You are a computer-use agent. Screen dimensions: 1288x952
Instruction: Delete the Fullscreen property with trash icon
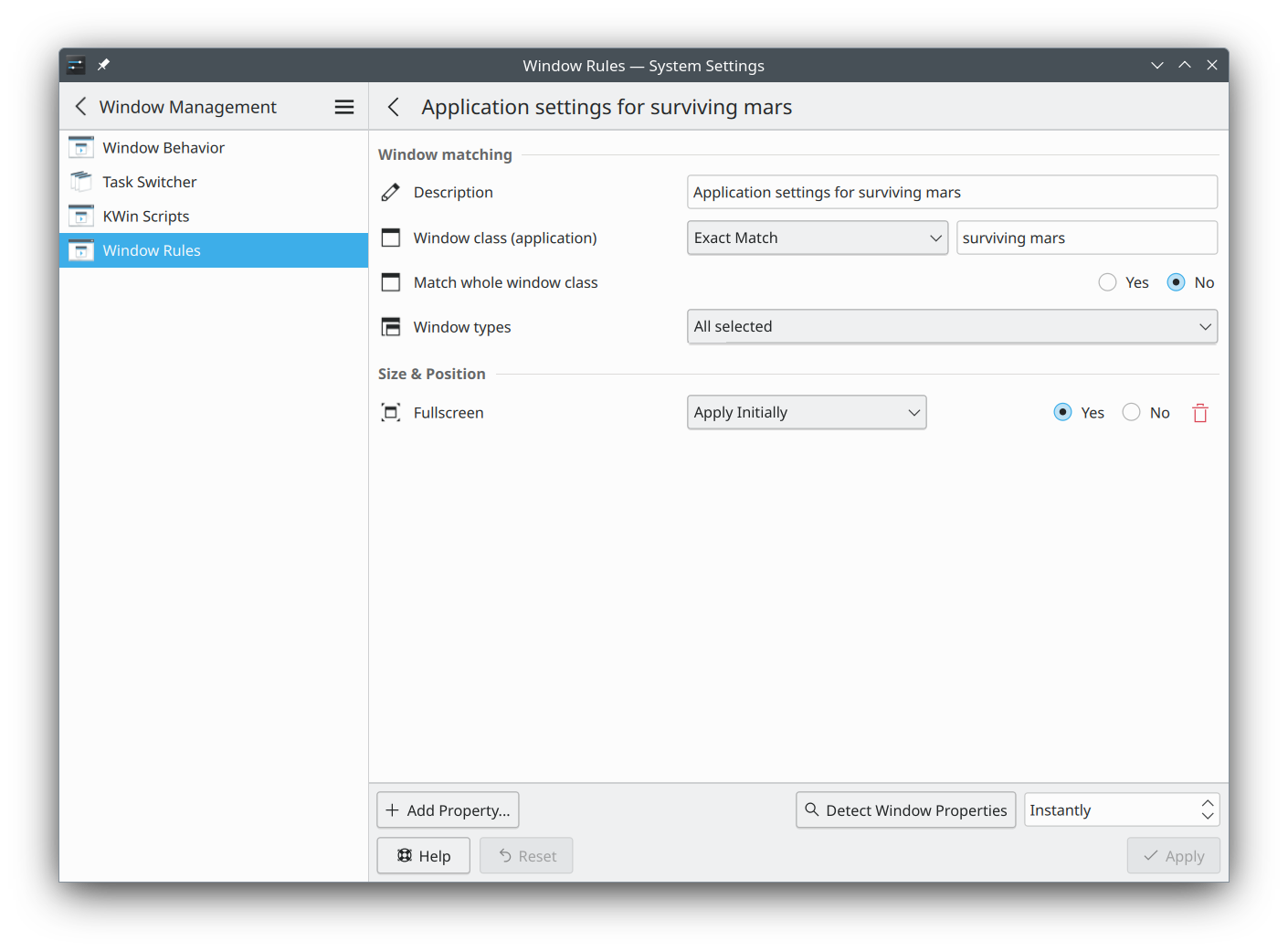click(x=1200, y=413)
